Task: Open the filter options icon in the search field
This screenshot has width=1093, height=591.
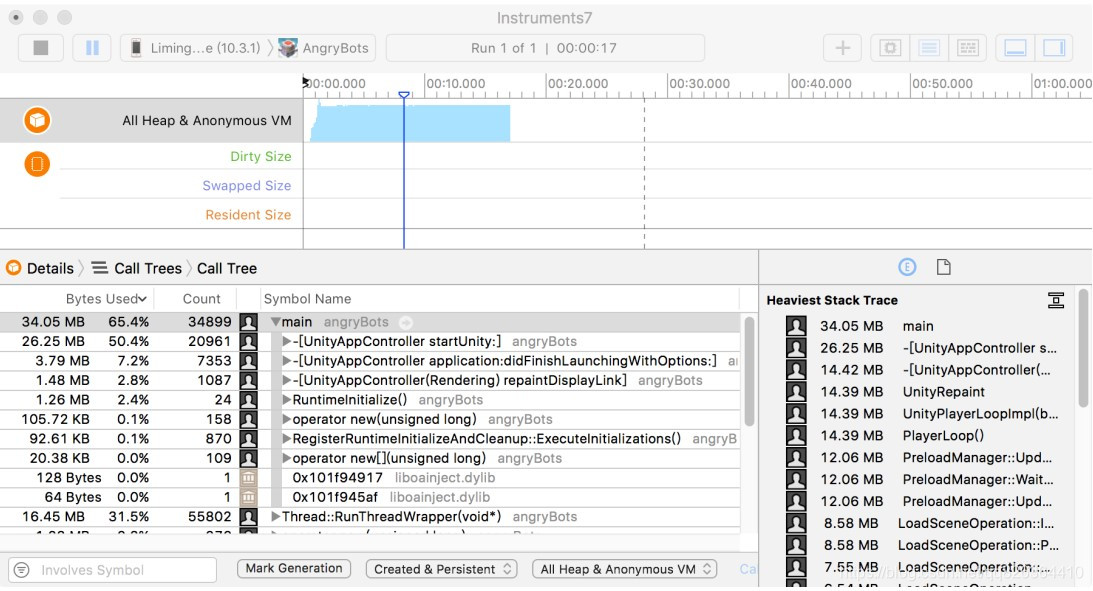Action: click(22, 570)
